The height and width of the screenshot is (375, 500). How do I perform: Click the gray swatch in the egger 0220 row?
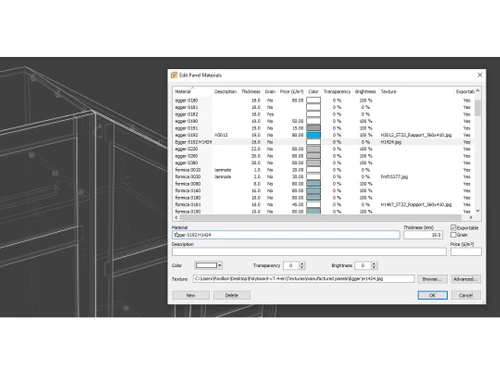click(313, 149)
